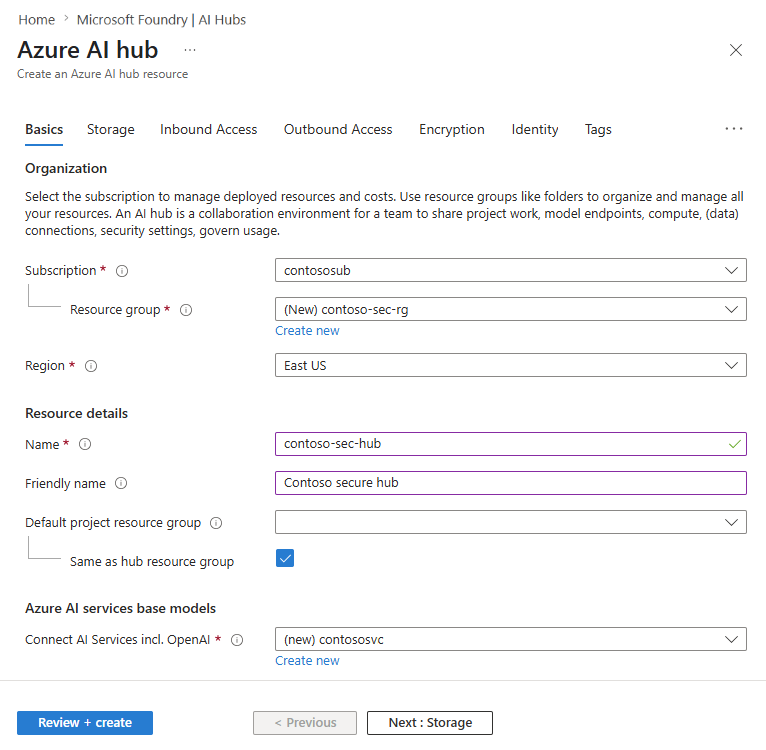Click Create new under Resource group
This screenshot has height=750, width=766.
click(x=307, y=331)
